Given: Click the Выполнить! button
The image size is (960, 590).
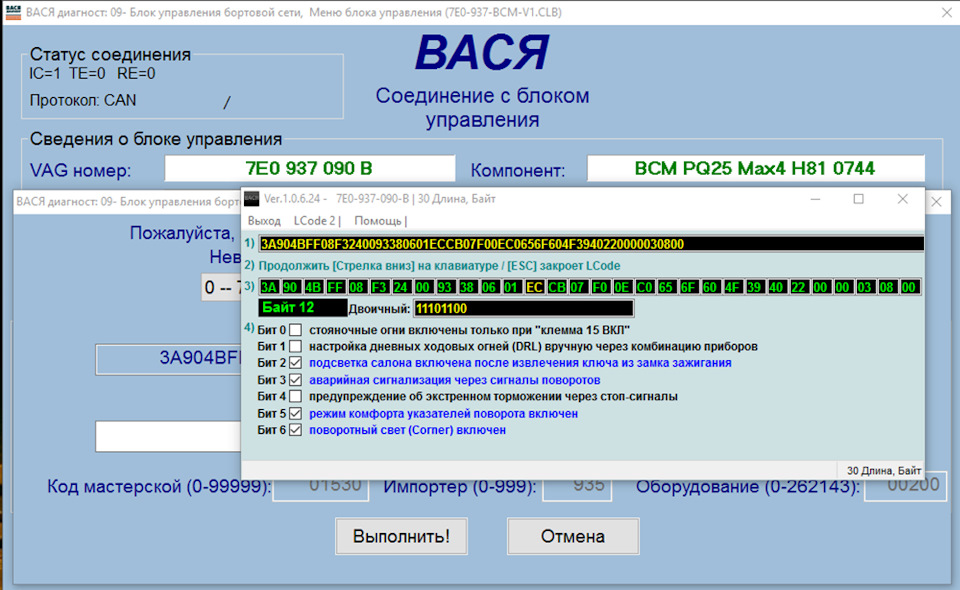Looking at the screenshot, I should coord(401,536).
